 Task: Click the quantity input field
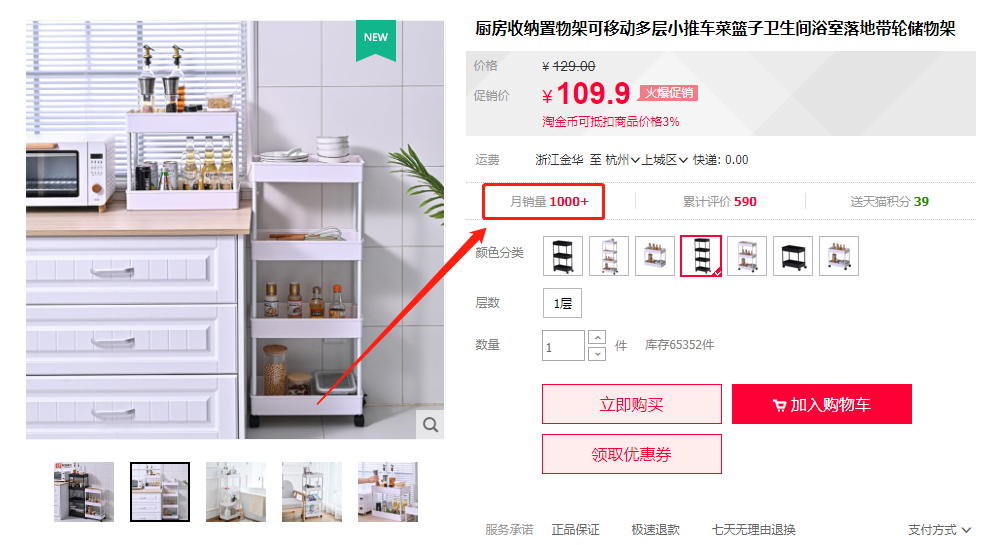tap(563, 346)
